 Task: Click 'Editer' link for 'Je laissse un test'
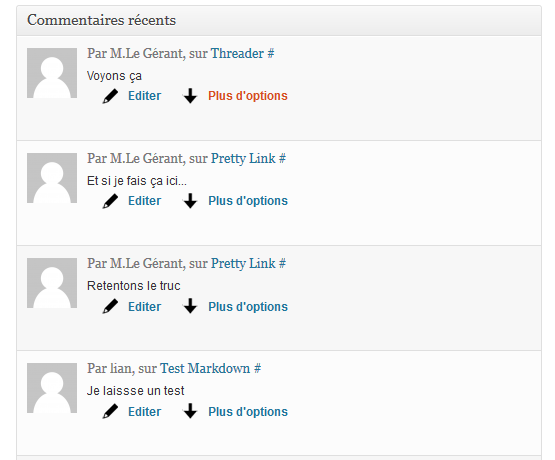click(144, 412)
